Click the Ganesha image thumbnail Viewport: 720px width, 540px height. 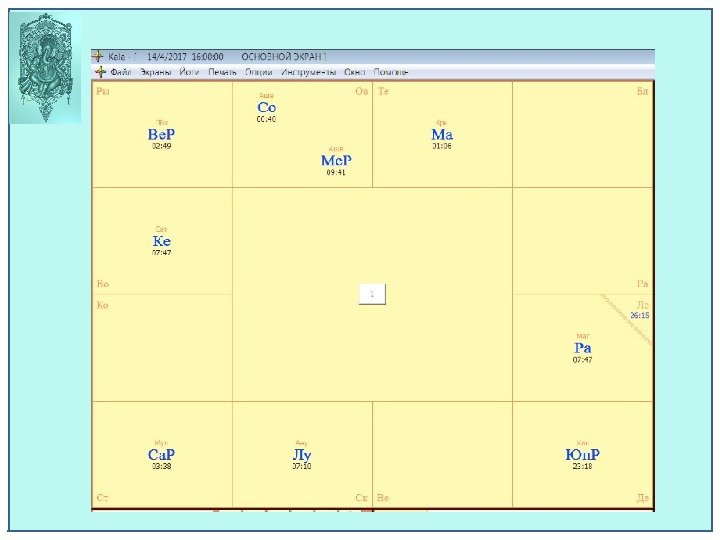tap(45, 68)
